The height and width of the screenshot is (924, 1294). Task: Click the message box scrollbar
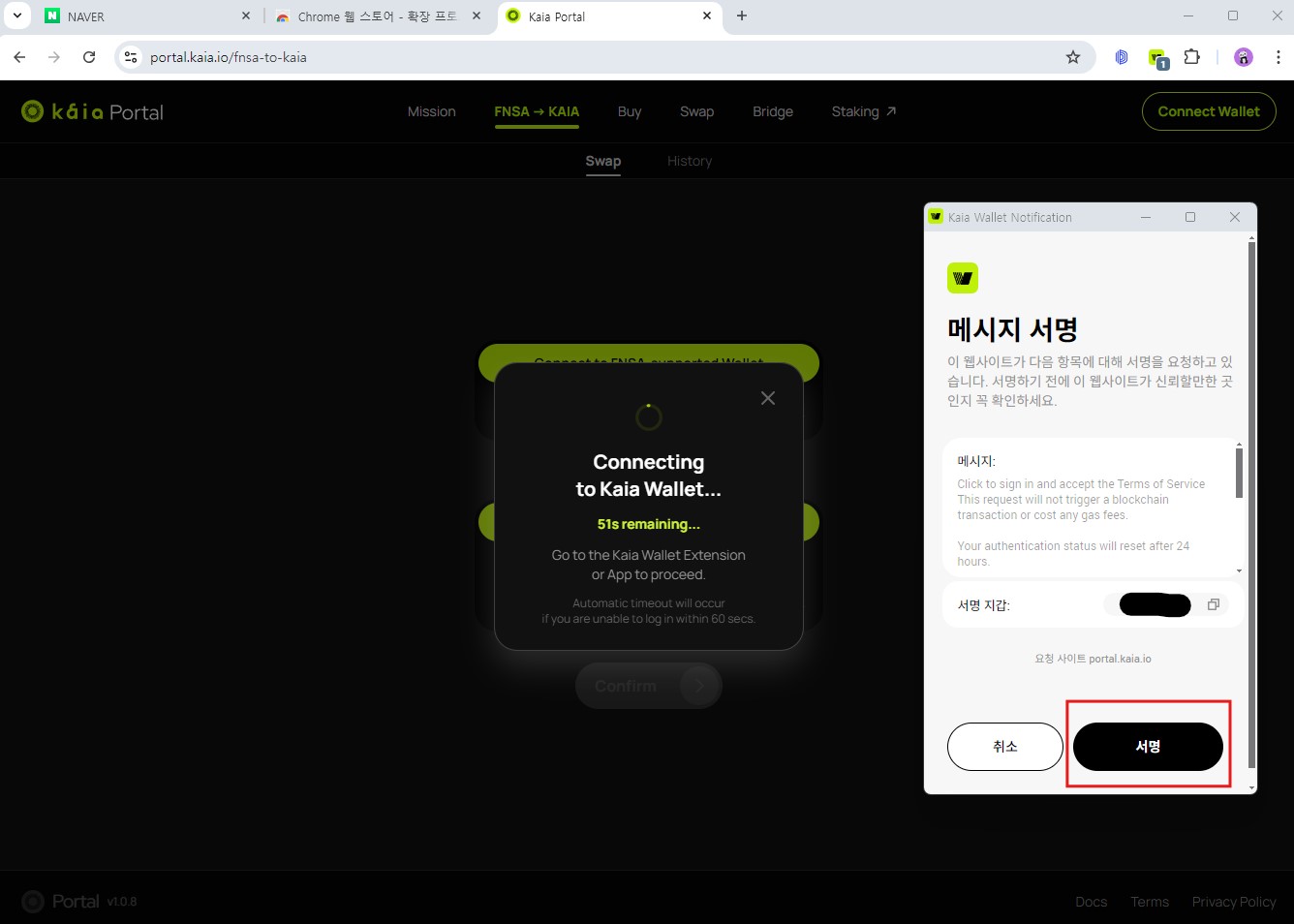(1239, 473)
